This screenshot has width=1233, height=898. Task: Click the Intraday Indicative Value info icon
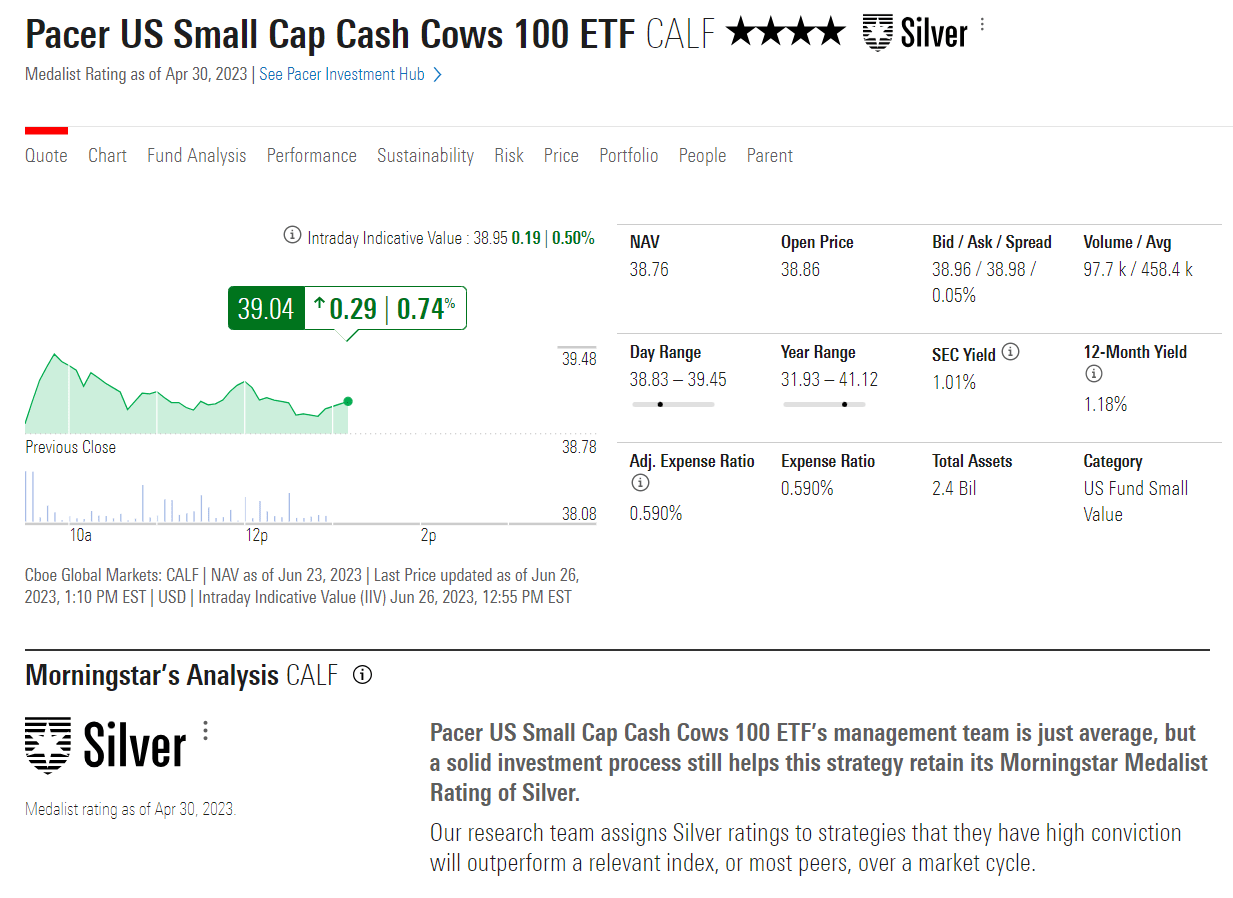point(292,235)
